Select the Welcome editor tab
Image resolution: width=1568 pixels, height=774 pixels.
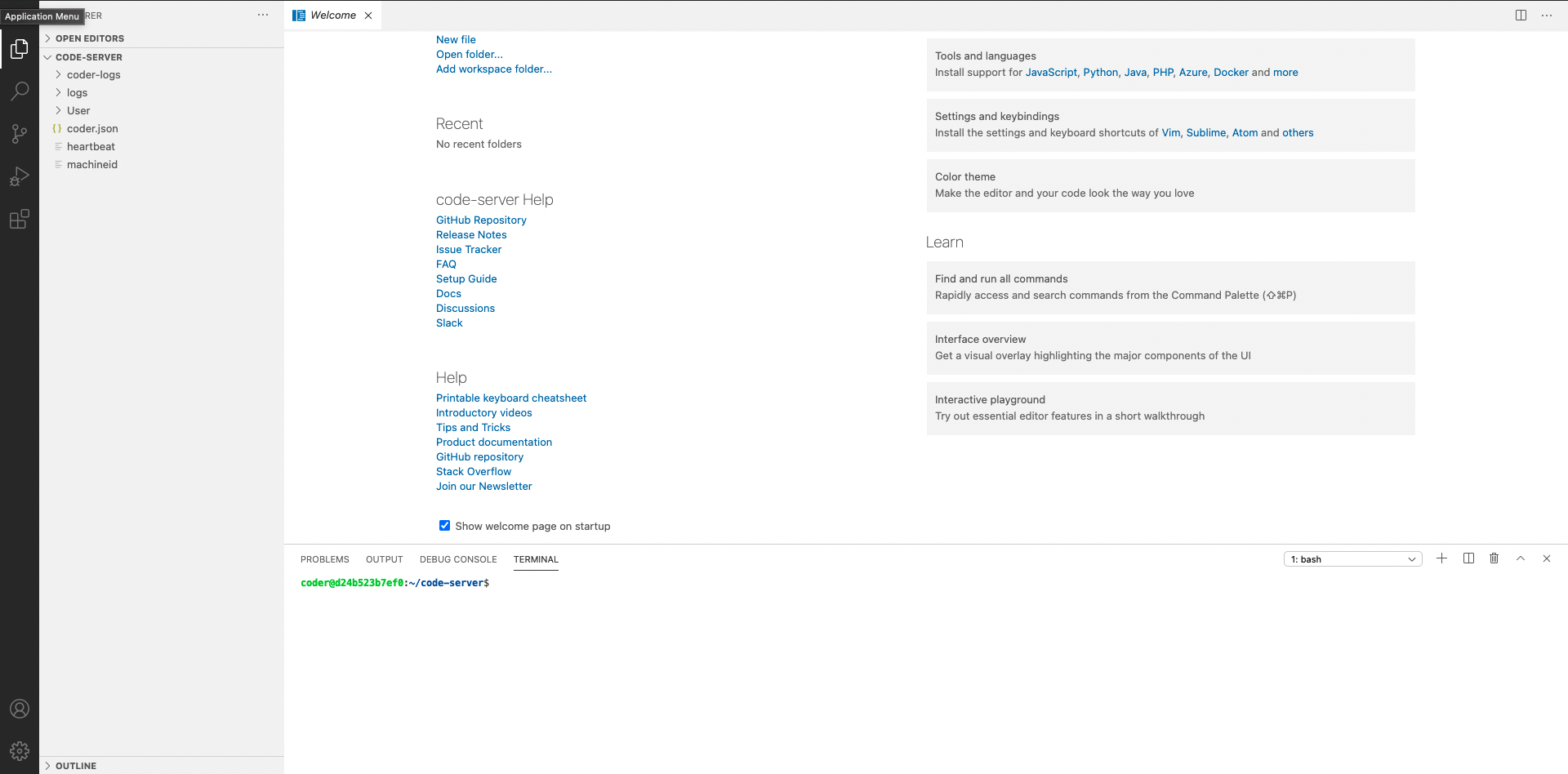(x=333, y=16)
